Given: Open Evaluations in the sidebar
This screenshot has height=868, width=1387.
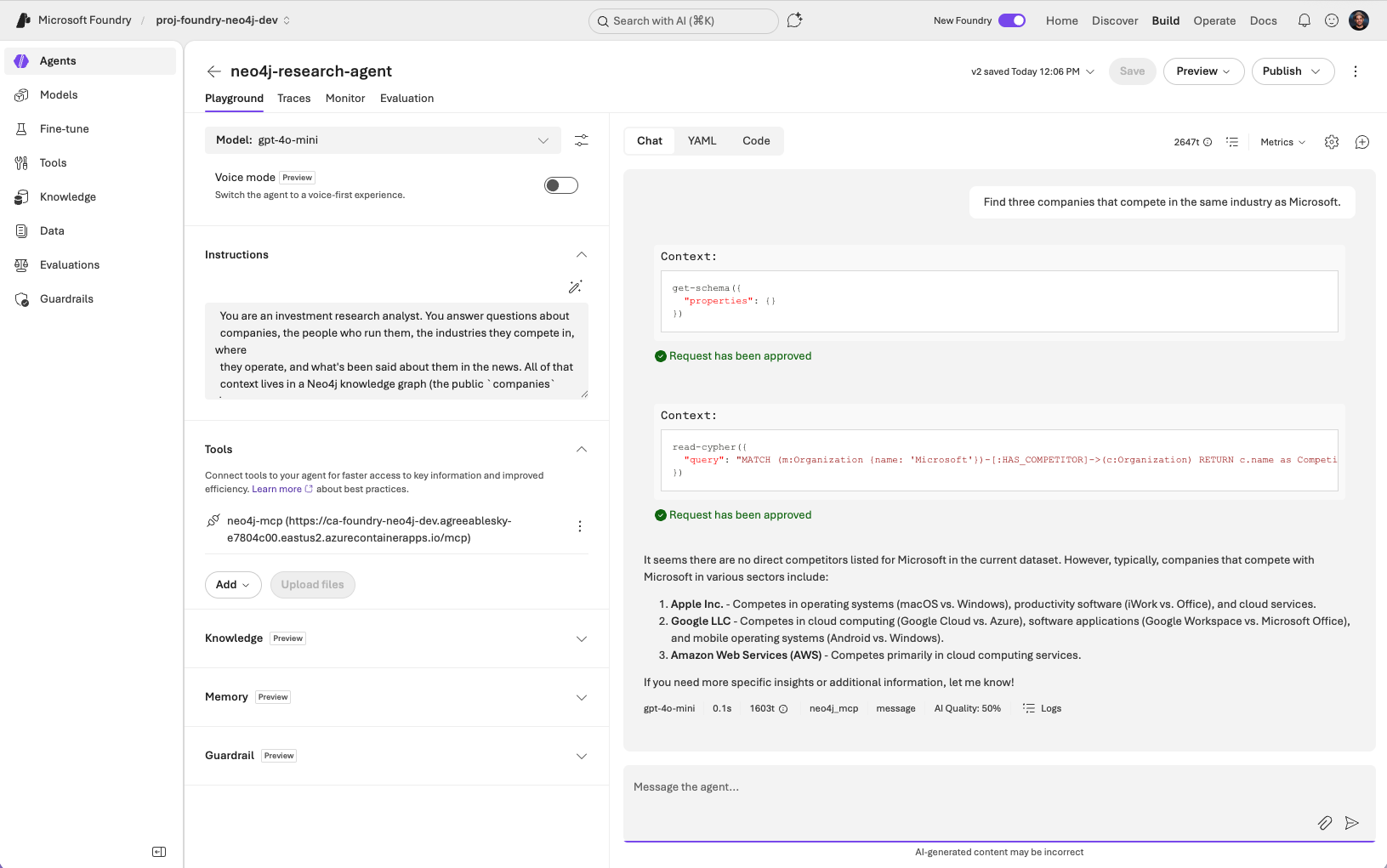Looking at the screenshot, I should coord(90,265).
